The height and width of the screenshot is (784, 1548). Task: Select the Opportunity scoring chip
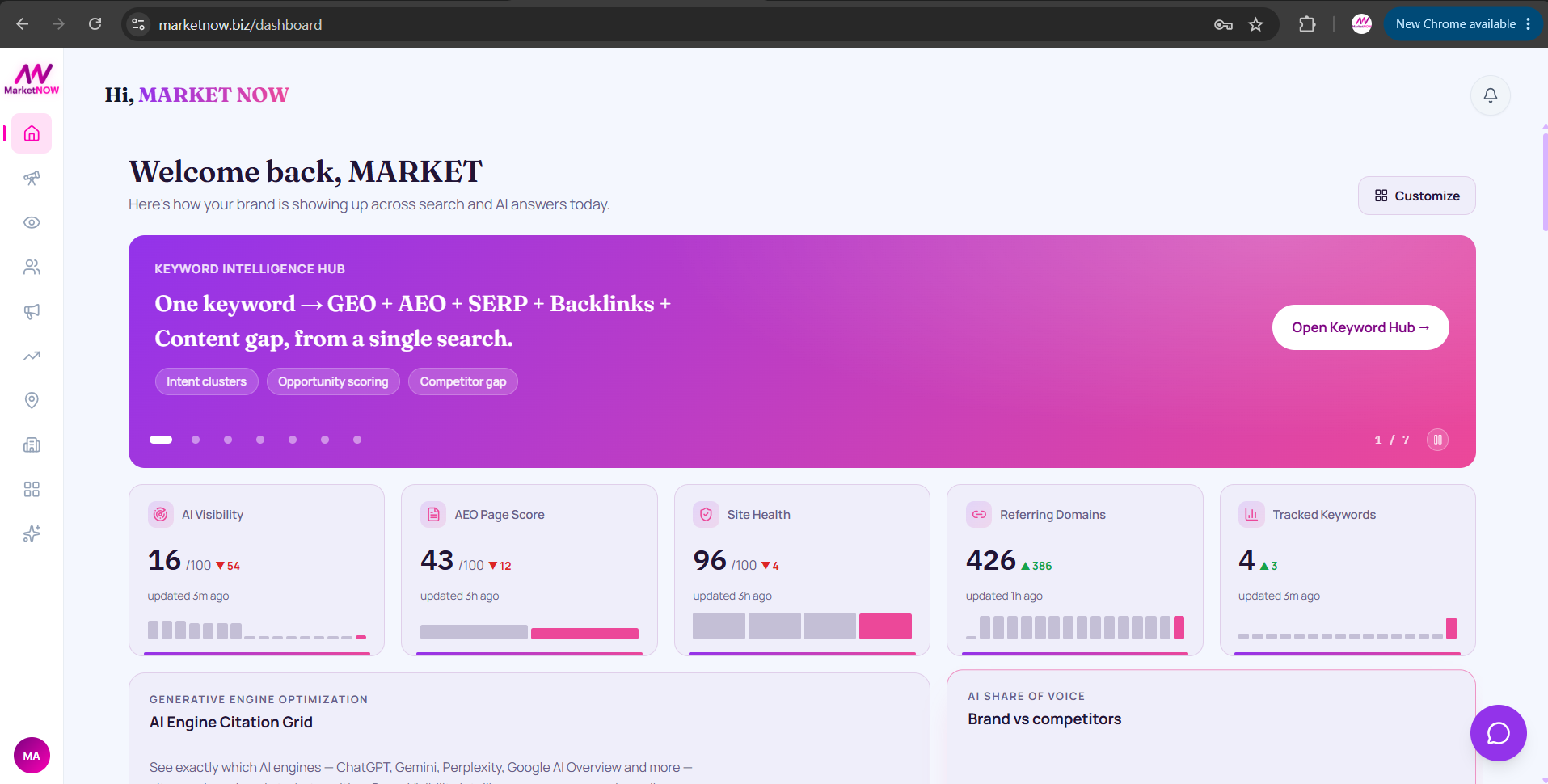point(333,381)
